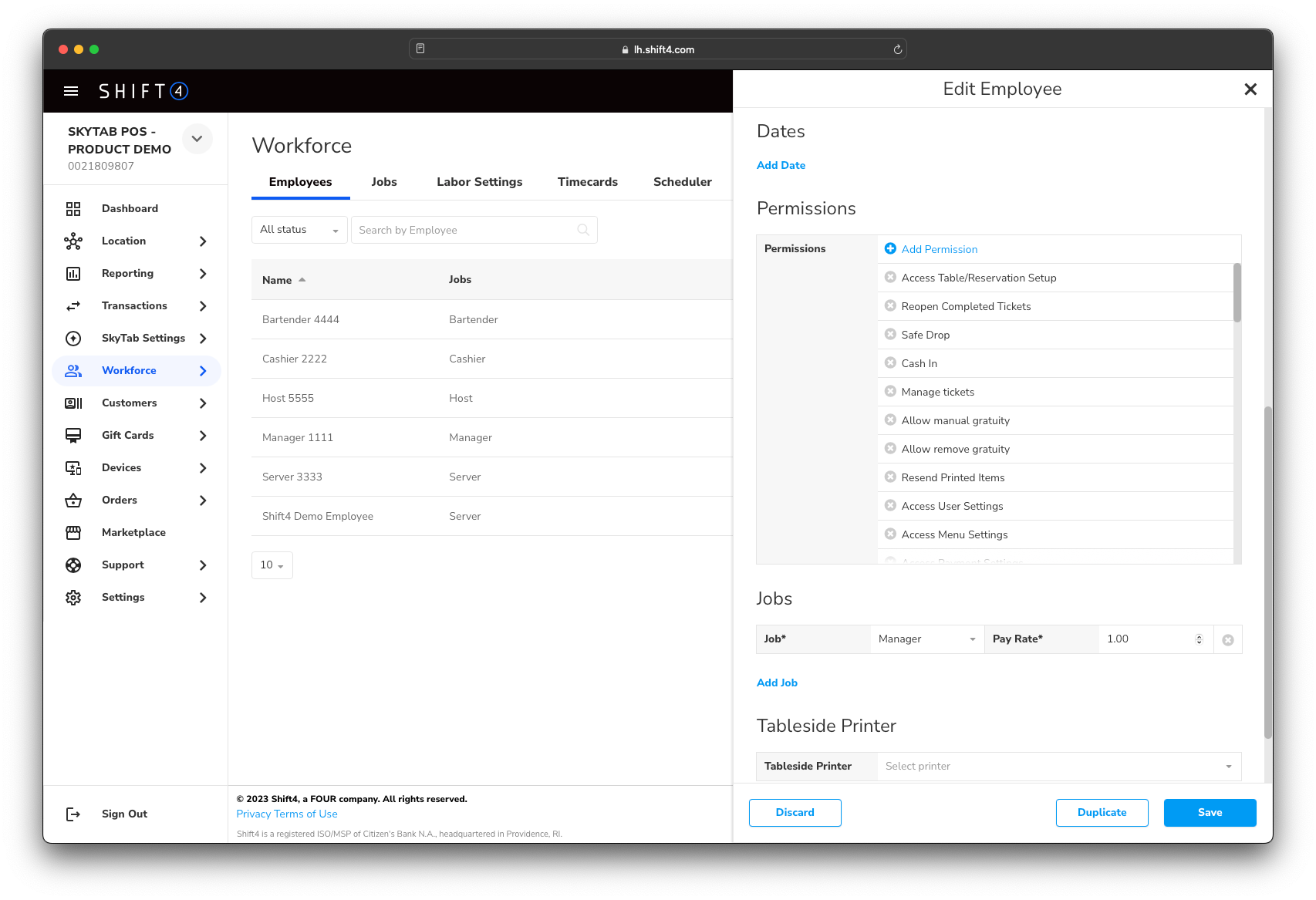Click the Add Date link
Viewport: 1316px width, 900px height.
[781, 165]
